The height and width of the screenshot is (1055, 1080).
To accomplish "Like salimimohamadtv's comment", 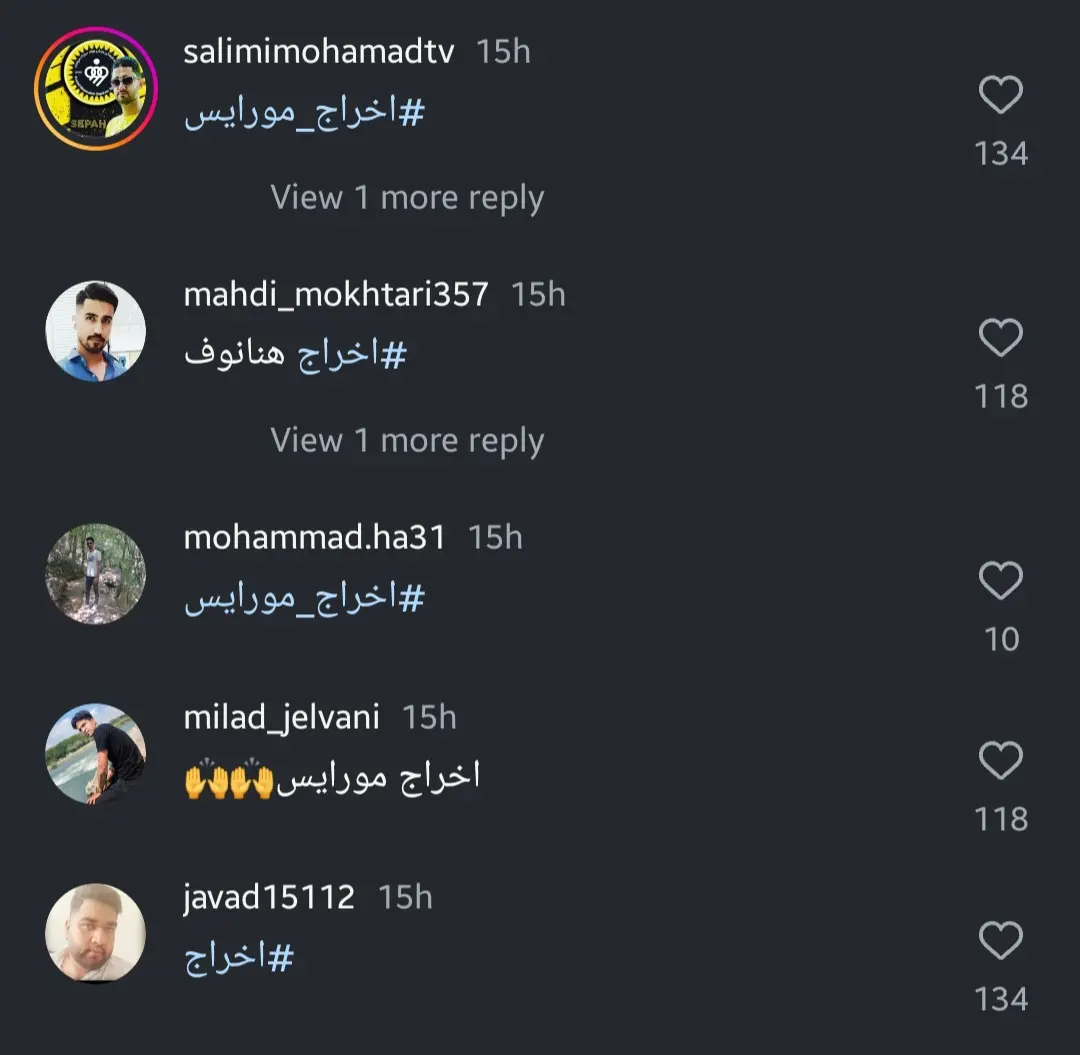I will pyautogui.click(x=1000, y=96).
